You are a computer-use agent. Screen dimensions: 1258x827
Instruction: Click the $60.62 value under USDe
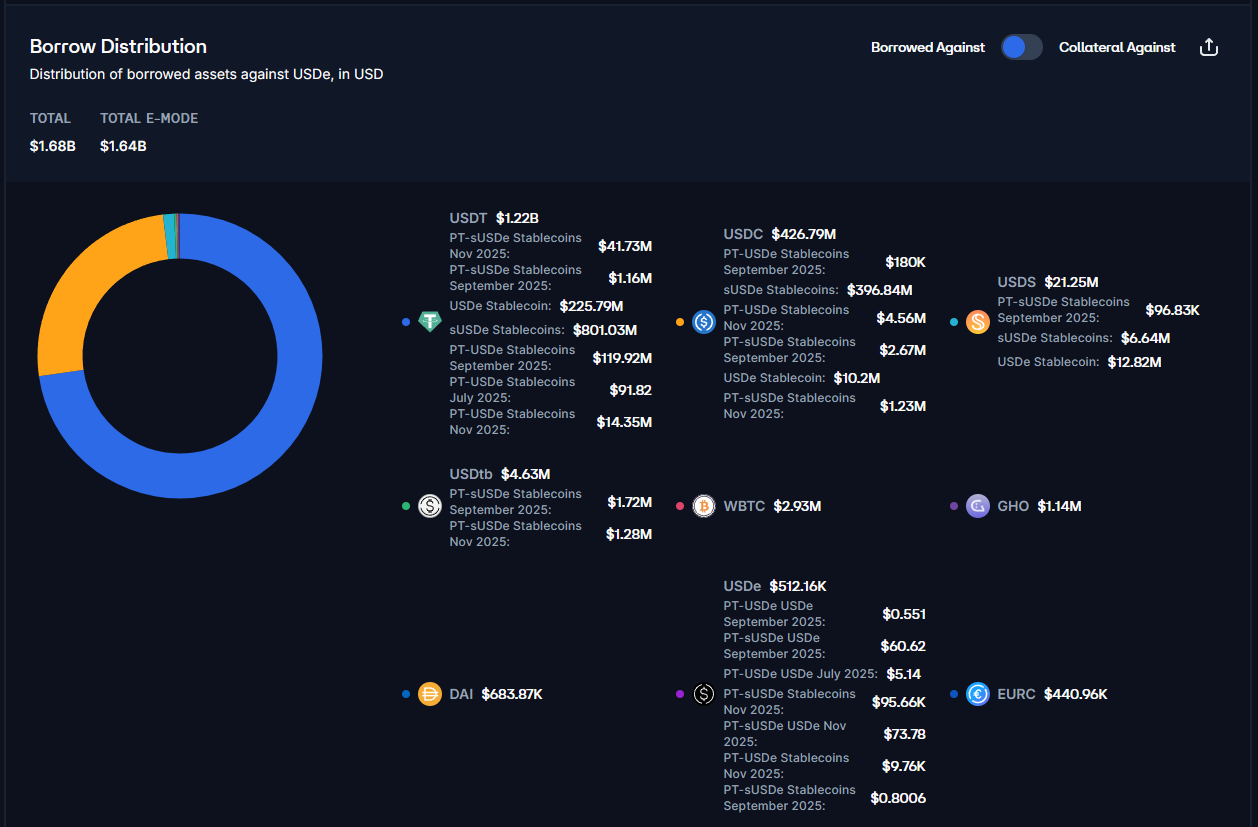point(903,646)
